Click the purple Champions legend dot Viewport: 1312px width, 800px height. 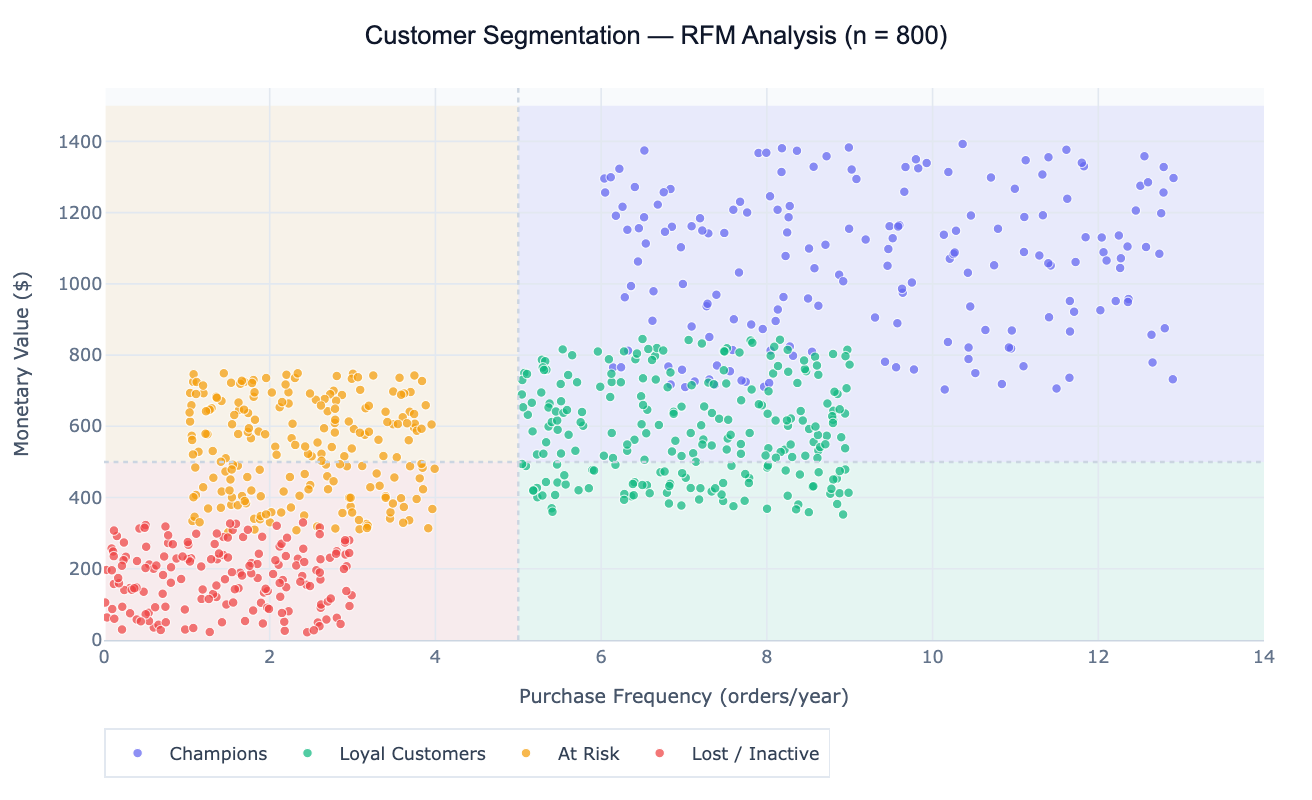[137, 754]
